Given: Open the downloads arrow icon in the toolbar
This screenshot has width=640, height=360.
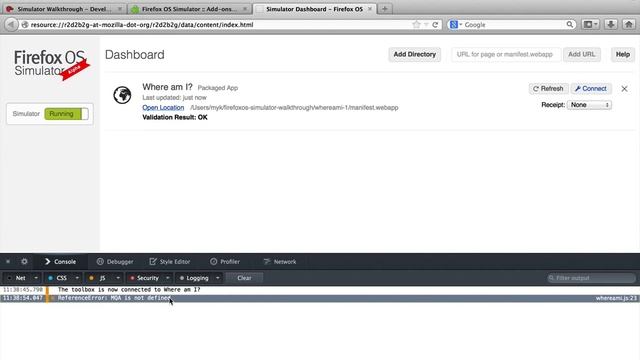Looking at the screenshot, I should click(x=611, y=24).
